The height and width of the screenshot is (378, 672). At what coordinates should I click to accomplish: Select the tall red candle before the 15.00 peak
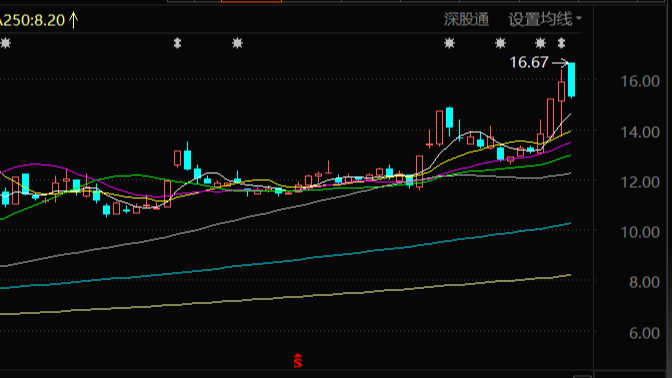point(439,127)
